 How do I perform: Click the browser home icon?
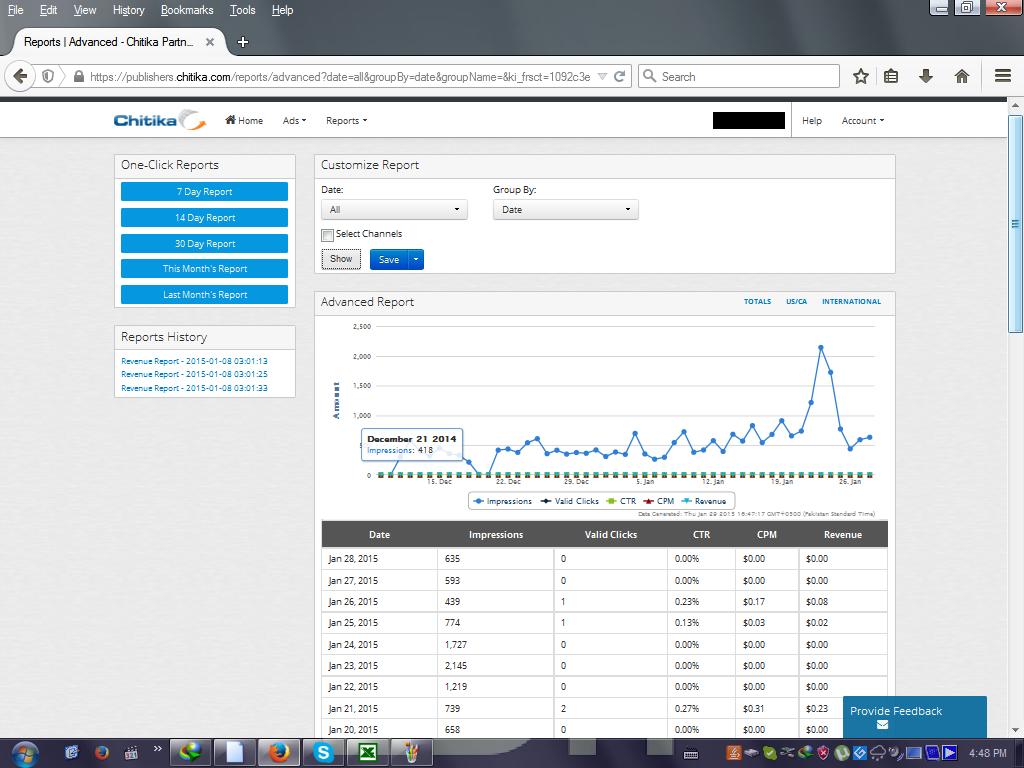pos(961,76)
